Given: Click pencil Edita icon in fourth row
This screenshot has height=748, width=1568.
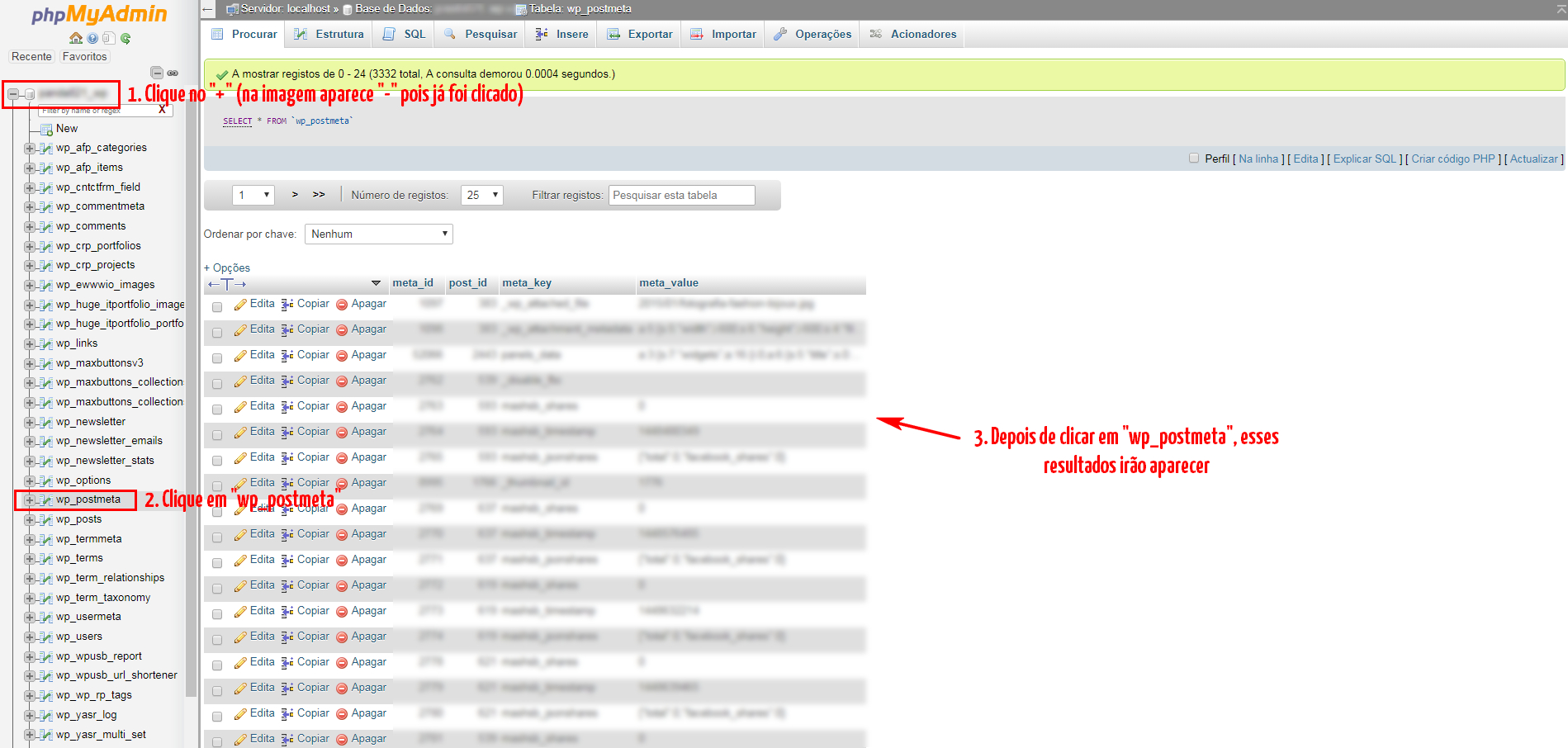Looking at the screenshot, I should (x=240, y=381).
